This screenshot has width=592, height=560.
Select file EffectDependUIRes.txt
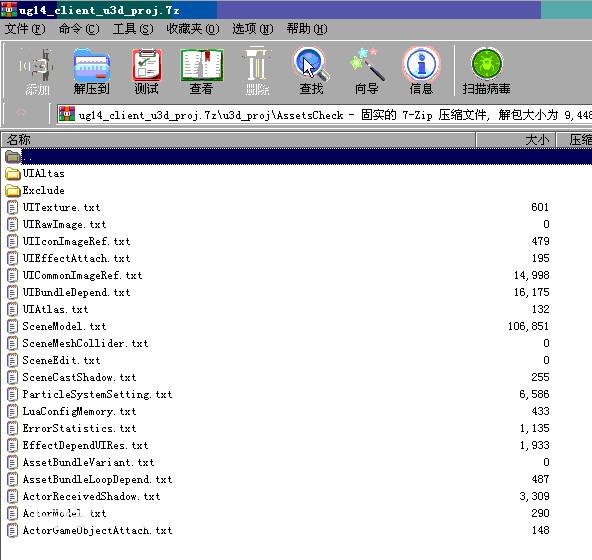coord(85,445)
